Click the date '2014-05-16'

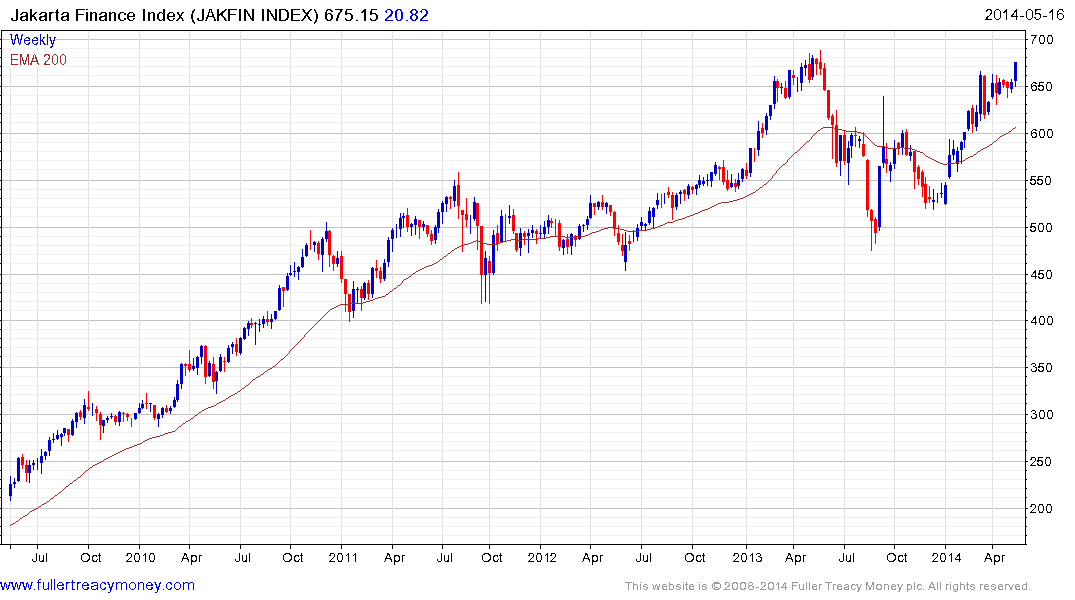[1024, 15]
